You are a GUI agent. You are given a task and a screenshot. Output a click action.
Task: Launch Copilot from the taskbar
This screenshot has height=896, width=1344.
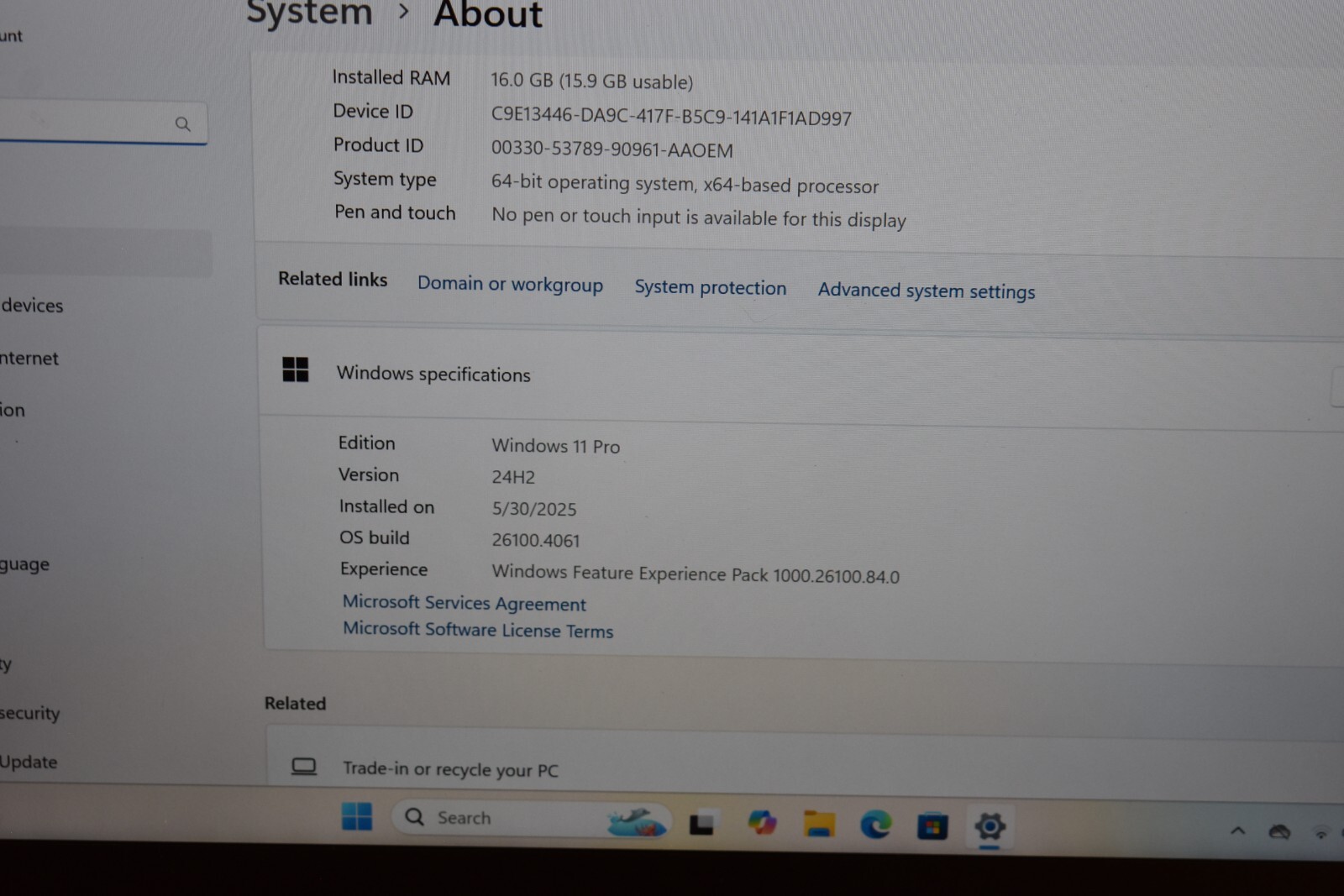tap(762, 823)
